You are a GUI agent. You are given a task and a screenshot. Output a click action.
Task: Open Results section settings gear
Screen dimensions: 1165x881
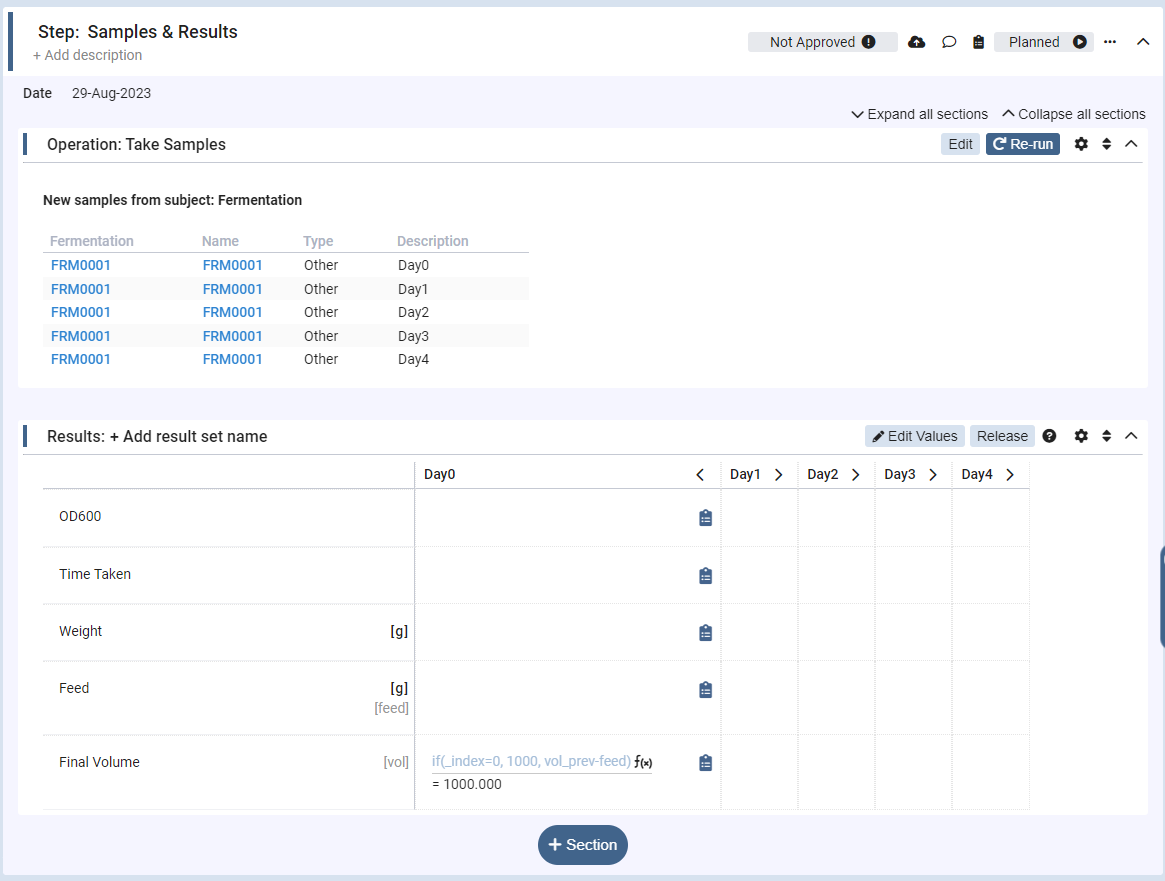[1081, 436]
